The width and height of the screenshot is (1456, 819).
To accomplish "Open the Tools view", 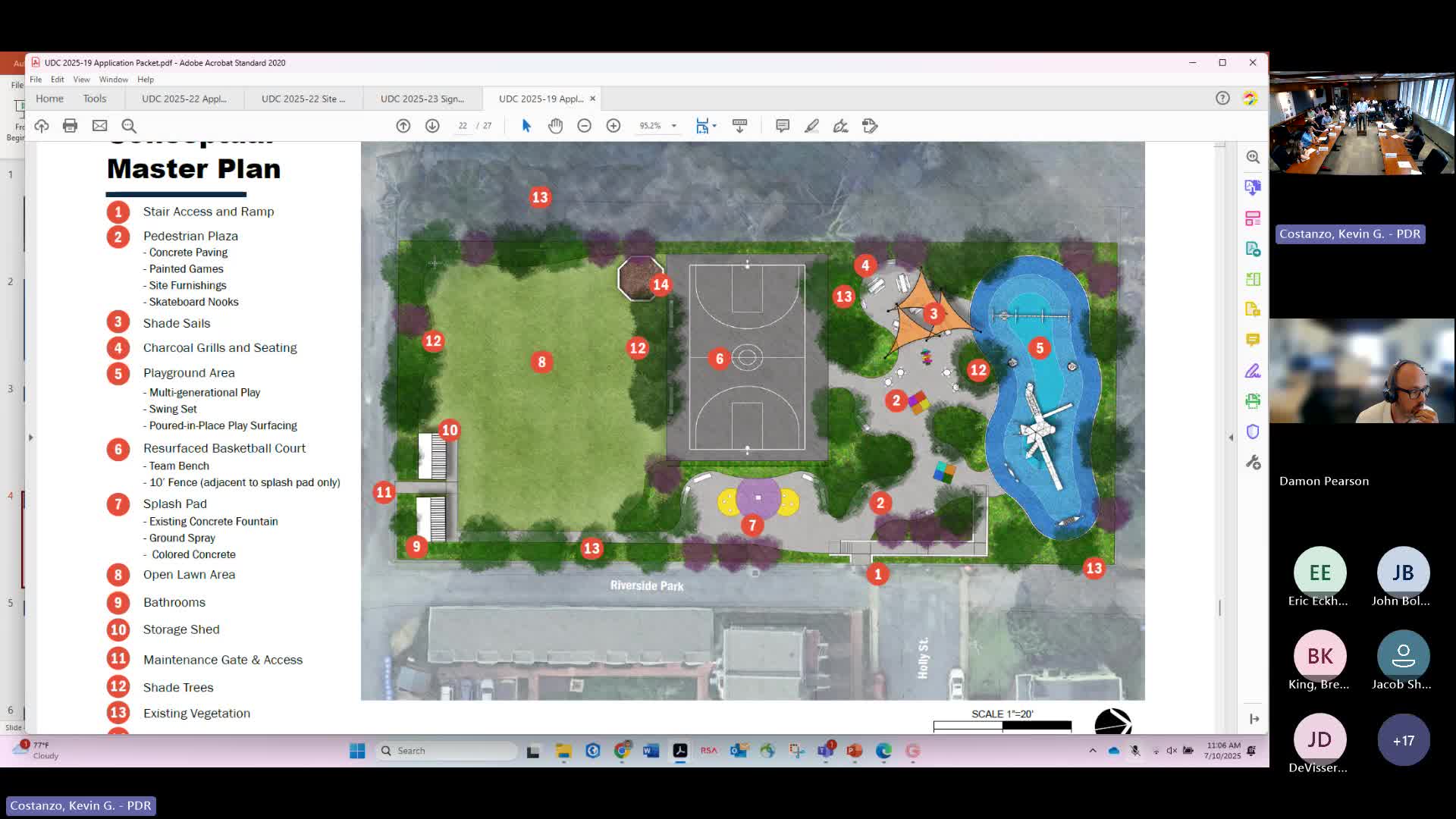I will [x=95, y=99].
